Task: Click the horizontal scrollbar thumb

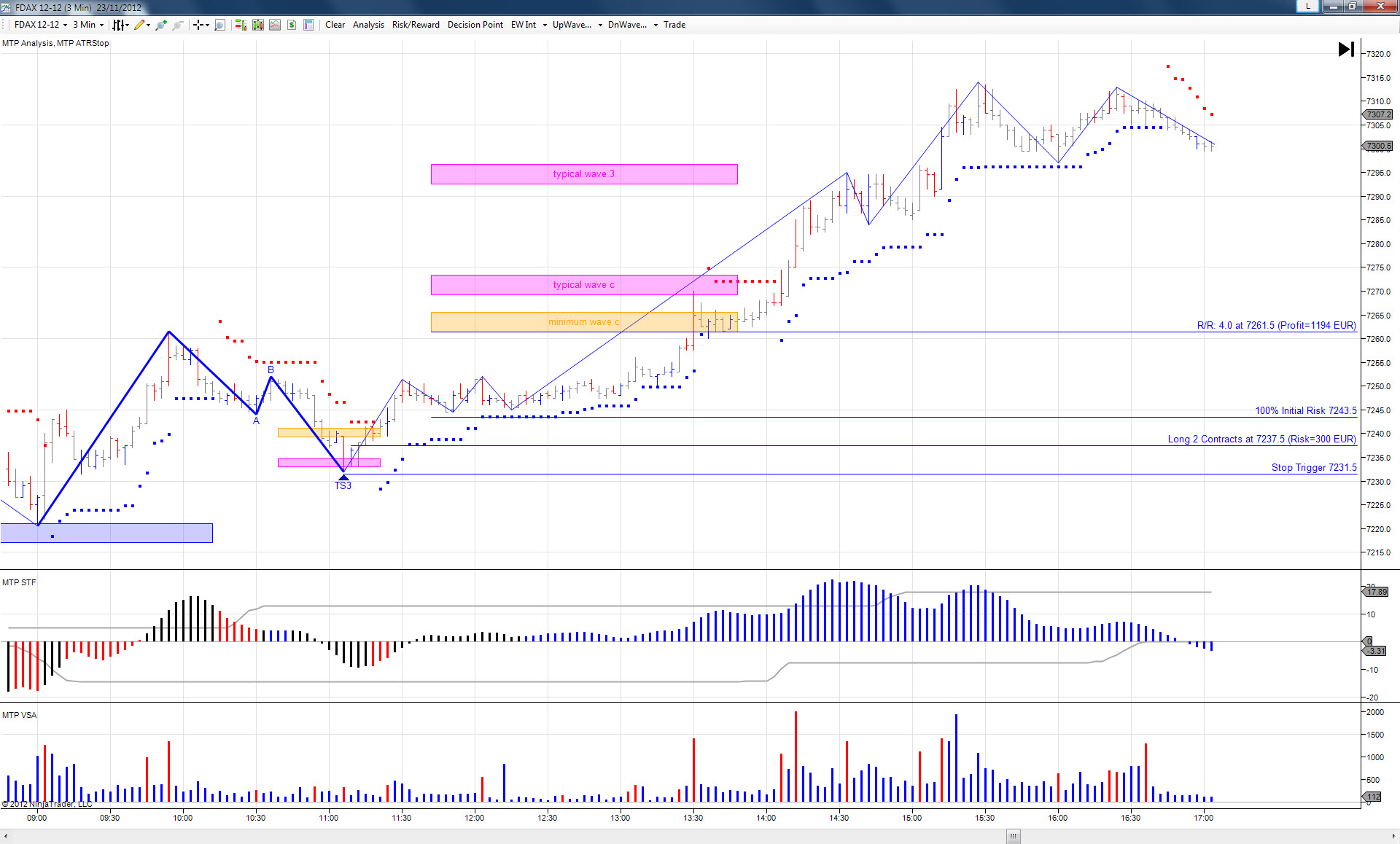Action: pyautogui.click(x=1013, y=836)
